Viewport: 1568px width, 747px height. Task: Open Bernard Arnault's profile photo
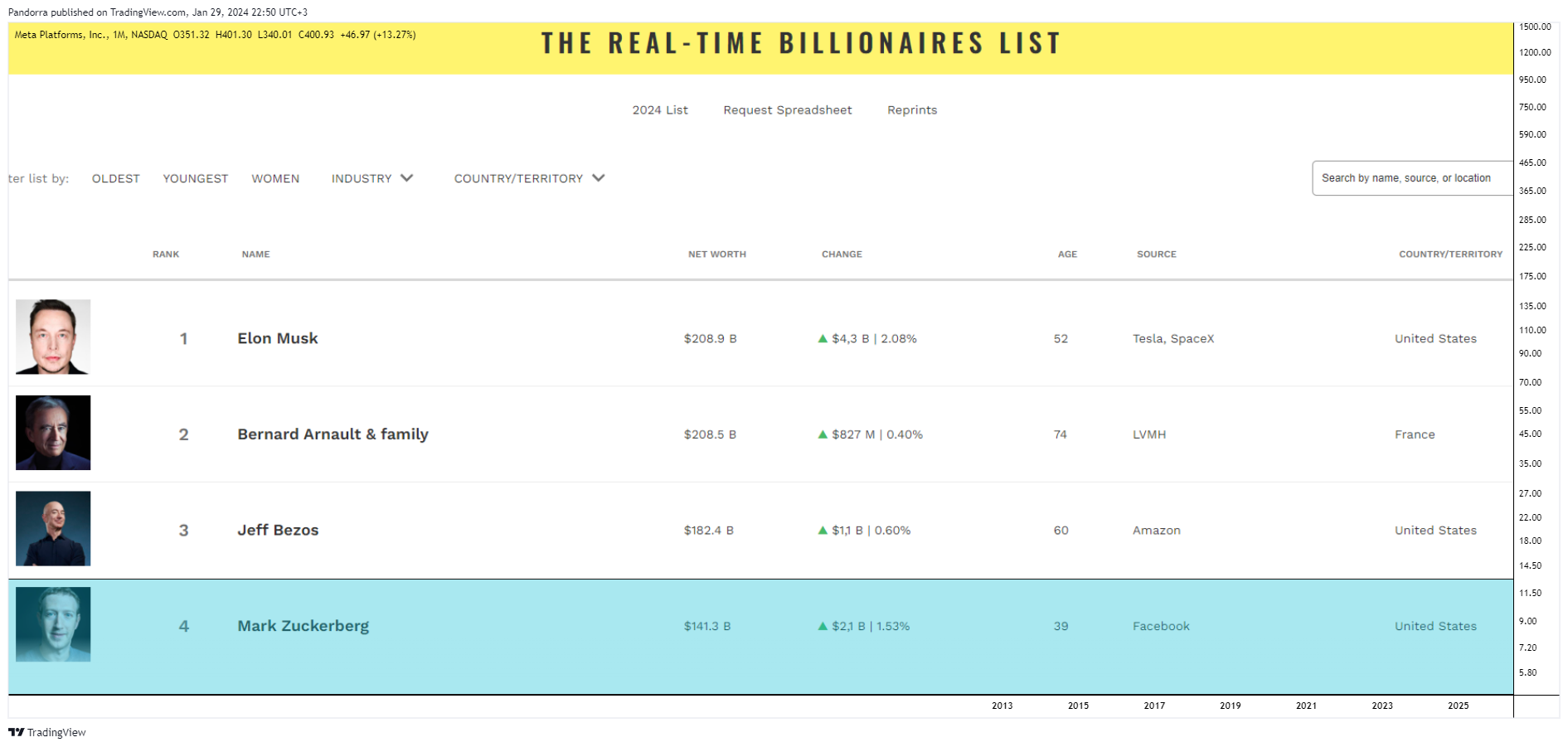pyautogui.click(x=53, y=433)
